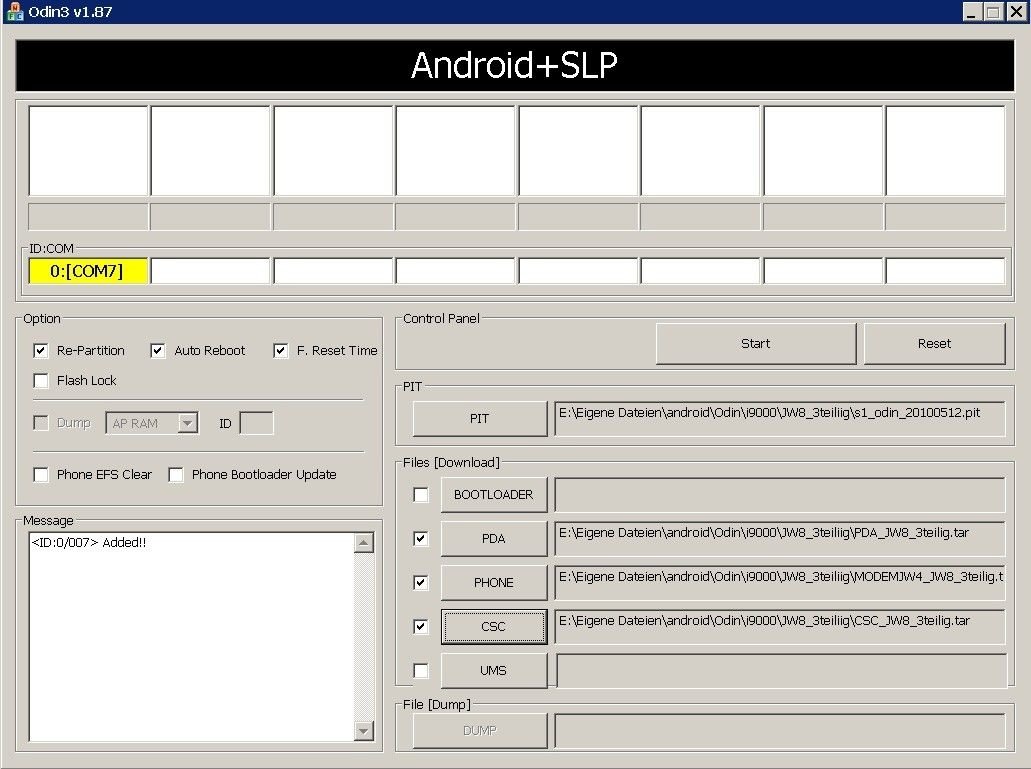This screenshot has height=769, width=1031.
Task: Check the UMS file checkbox
Action: [421, 670]
